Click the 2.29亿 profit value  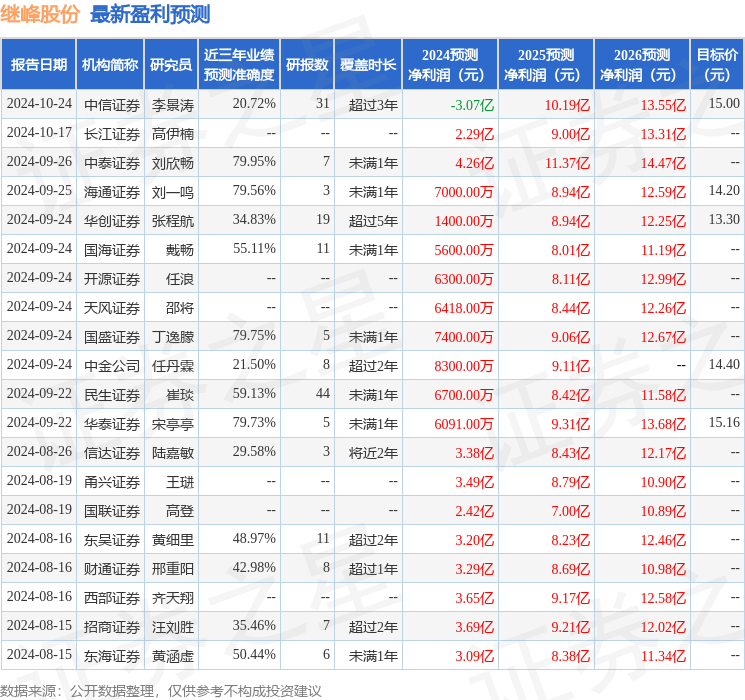[x=475, y=134]
